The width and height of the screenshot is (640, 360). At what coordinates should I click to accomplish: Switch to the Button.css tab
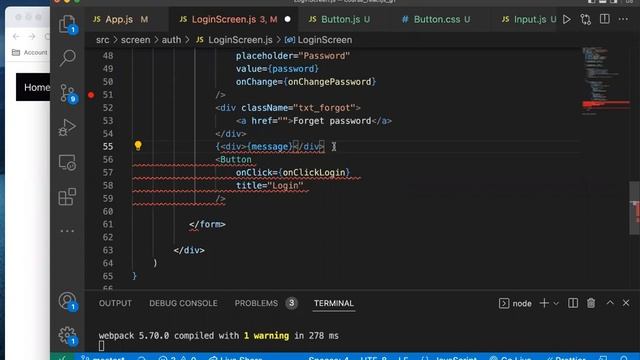coord(436,19)
